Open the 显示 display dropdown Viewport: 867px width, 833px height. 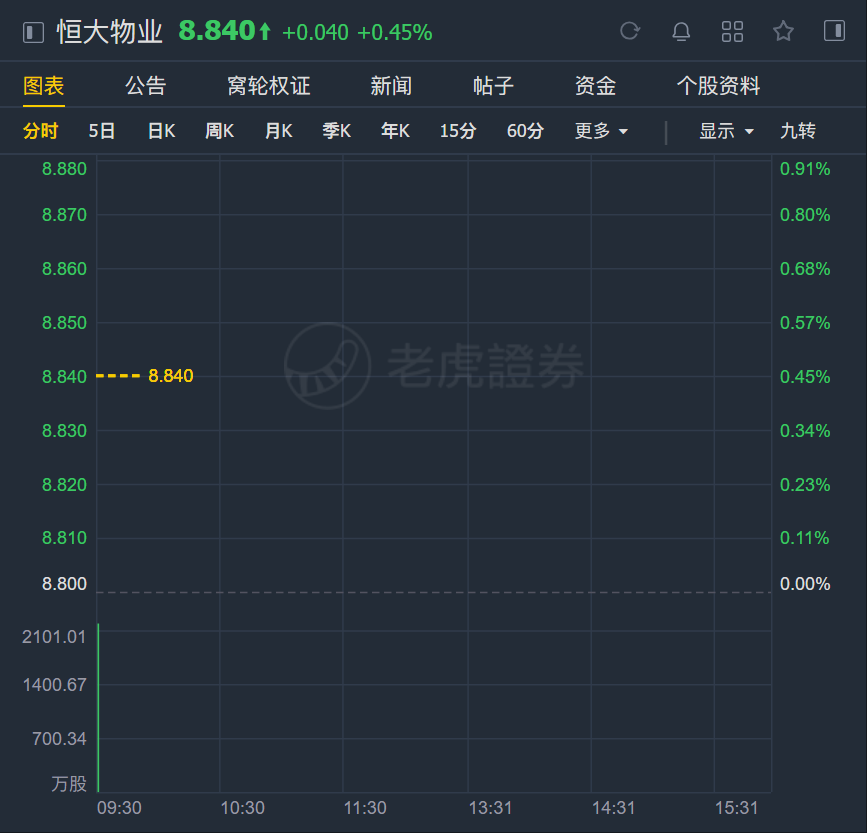[x=727, y=132]
